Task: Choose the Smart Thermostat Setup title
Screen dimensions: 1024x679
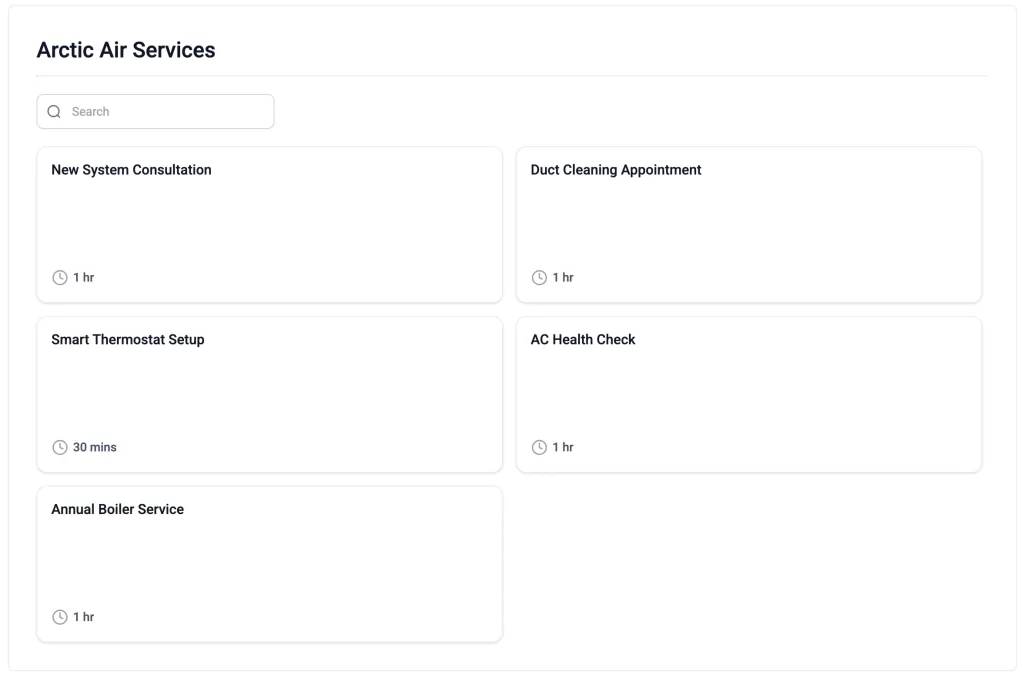Action: (x=127, y=340)
